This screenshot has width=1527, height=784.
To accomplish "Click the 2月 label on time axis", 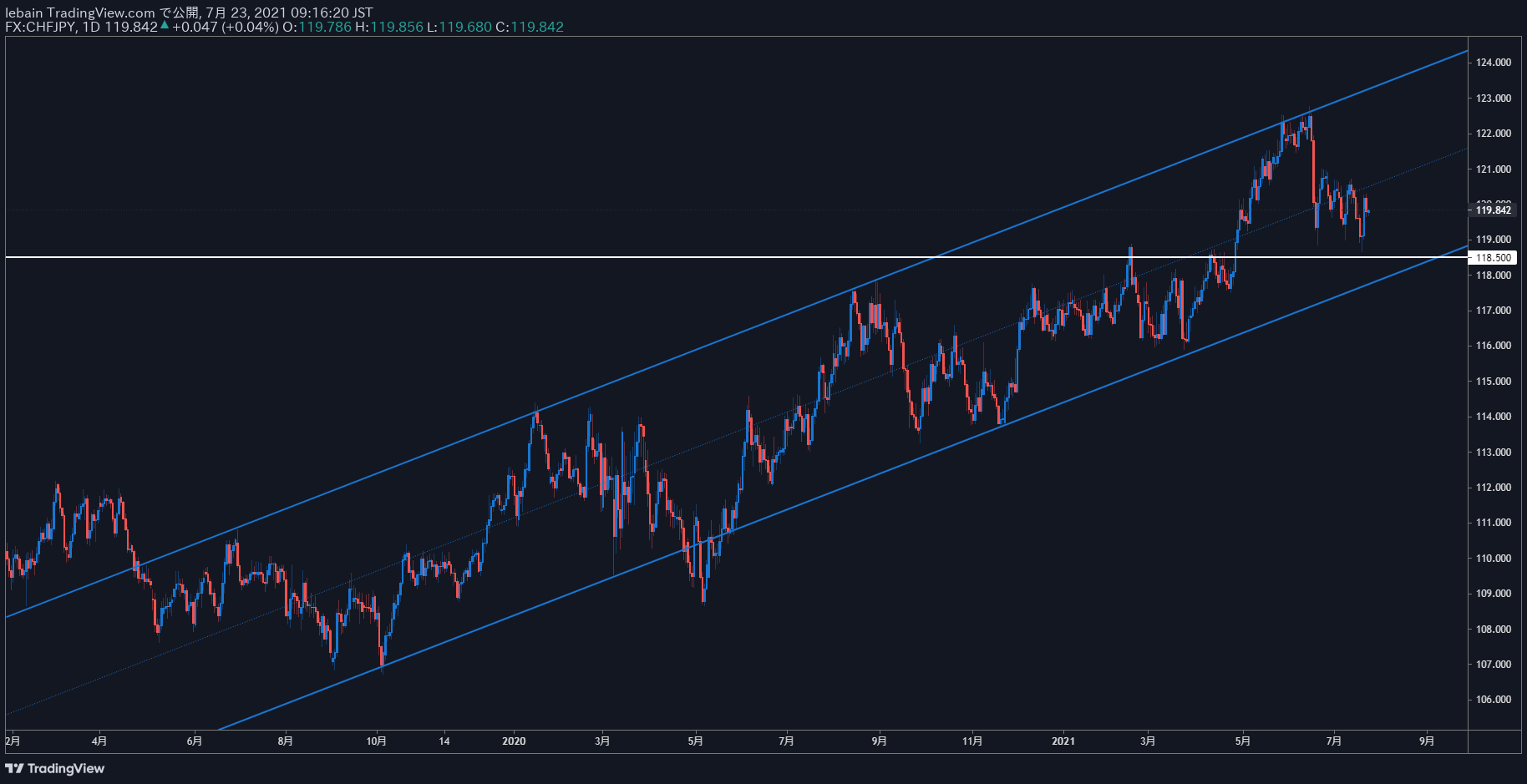I will coord(13,741).
